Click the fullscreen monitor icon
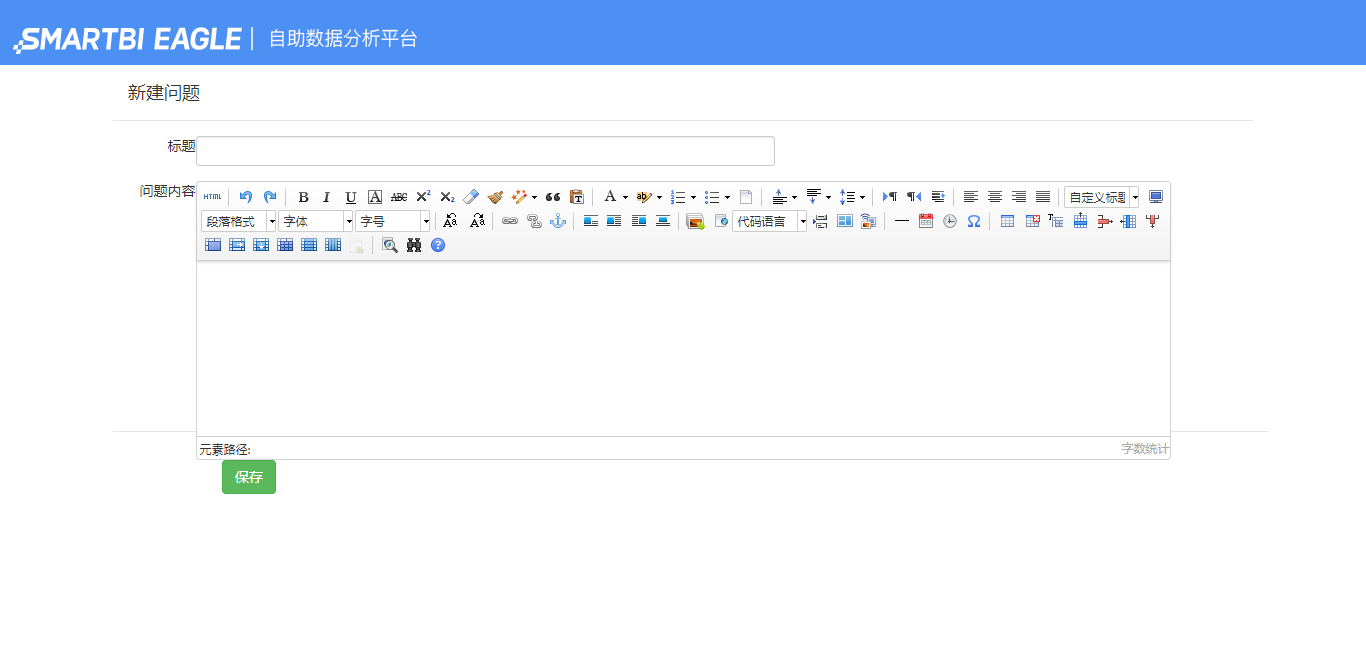The height and width of the screenshot is (657, 1366). [1156, 197]
